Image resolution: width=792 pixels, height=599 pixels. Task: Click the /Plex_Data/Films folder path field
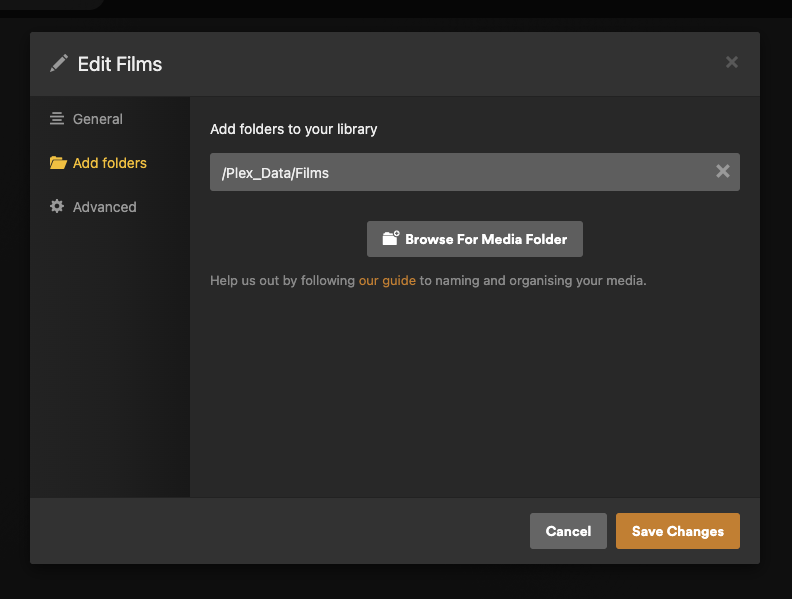pyautogui.click(x=450, y=172)
